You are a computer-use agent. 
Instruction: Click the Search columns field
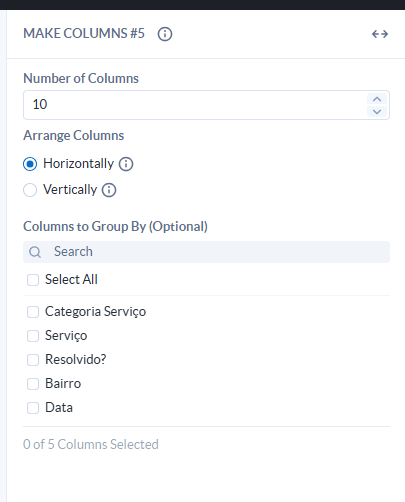pyautogui.click(x=206, y=252)
